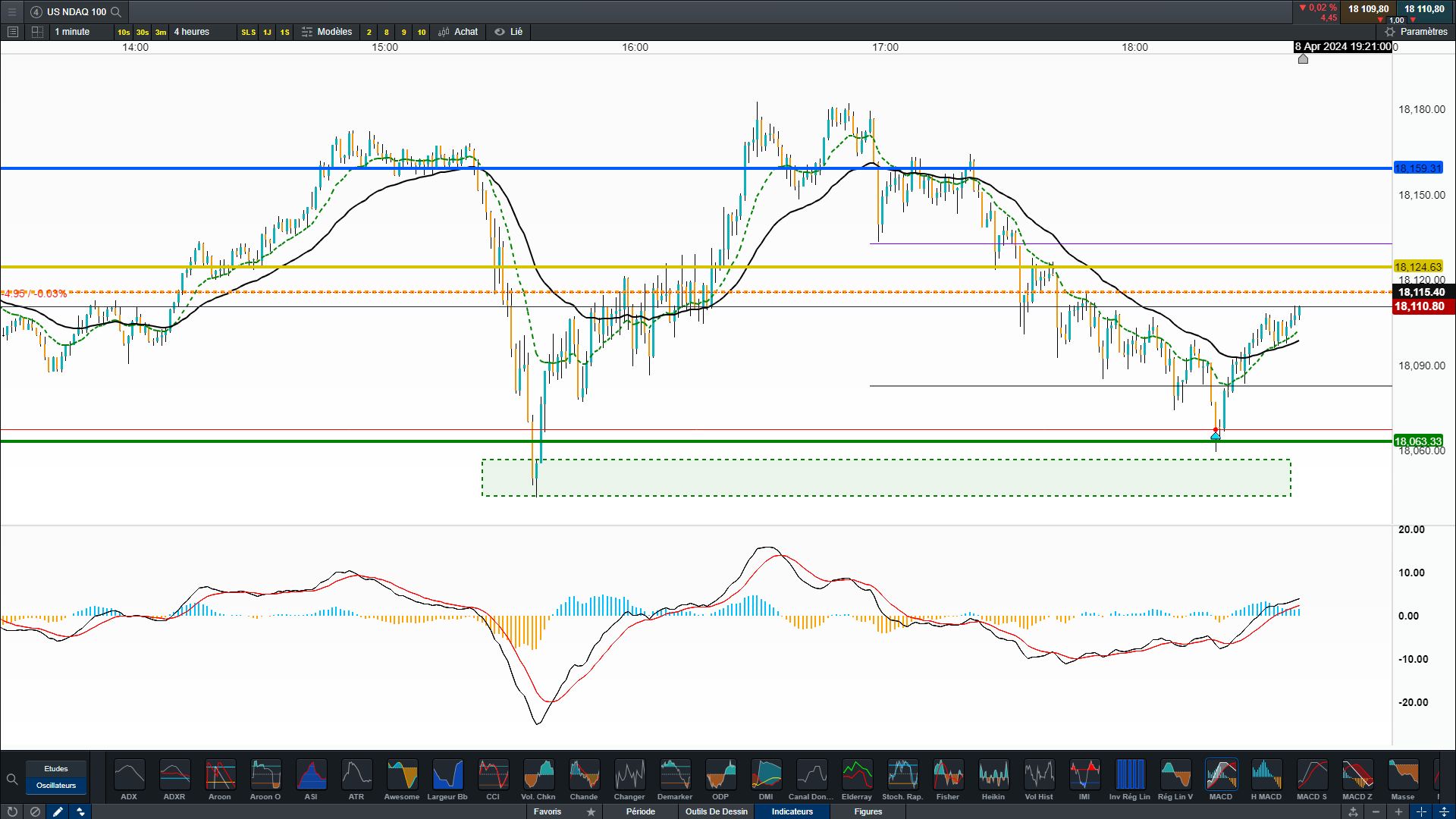1456x819 pixels.
Task: Select the Aroon indicator icon
Action: coord(220,776)
